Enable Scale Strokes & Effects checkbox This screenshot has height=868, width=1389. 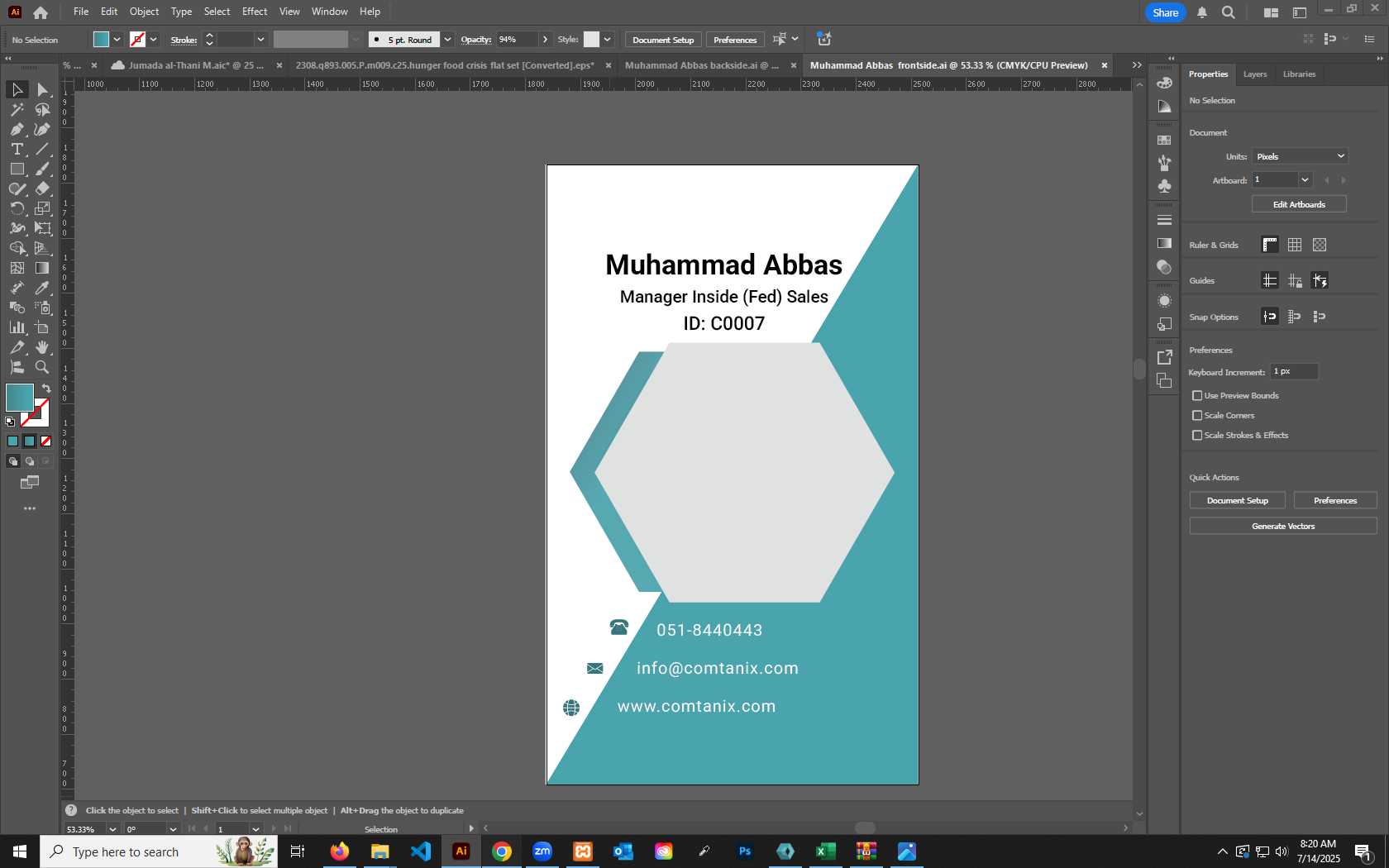pos(1197,436)
